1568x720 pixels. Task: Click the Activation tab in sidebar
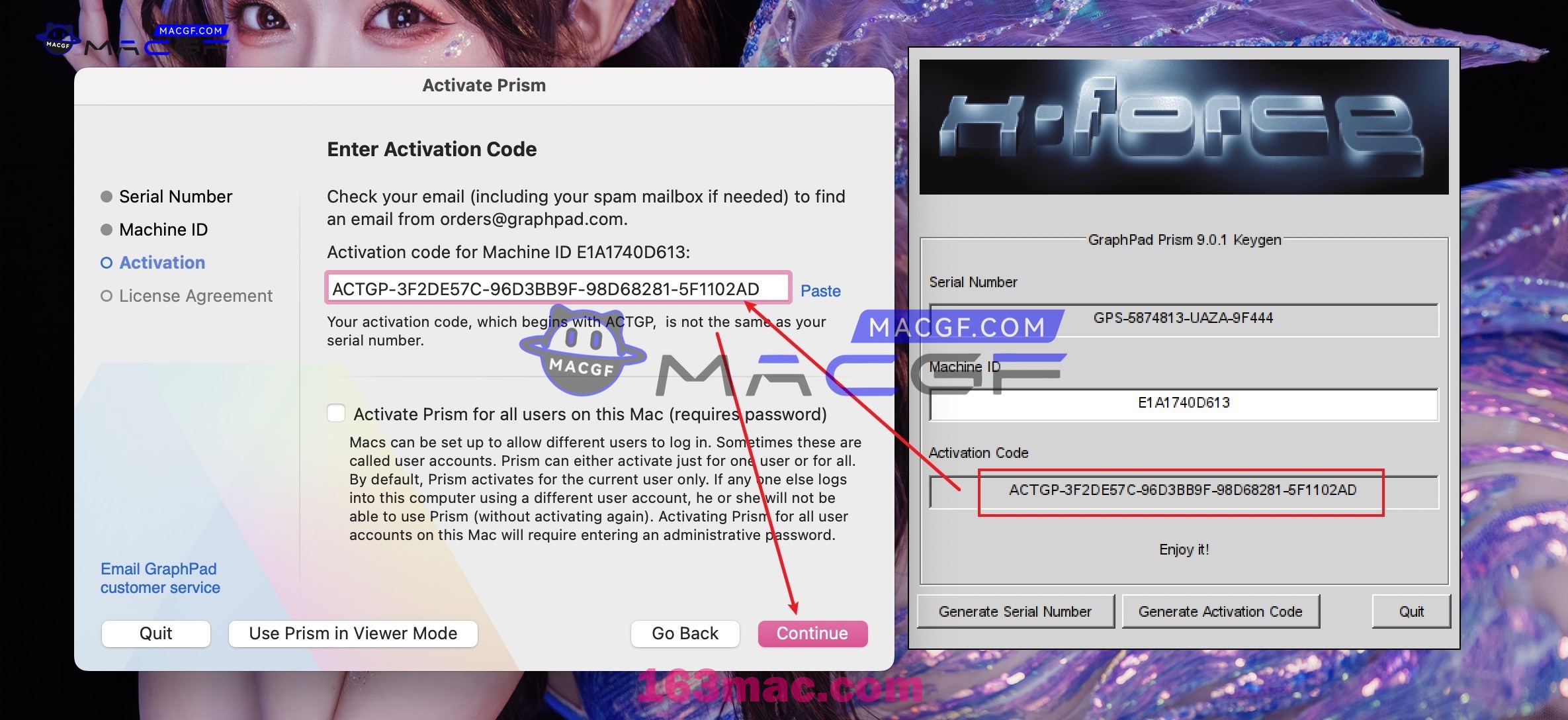pos(162,263)
